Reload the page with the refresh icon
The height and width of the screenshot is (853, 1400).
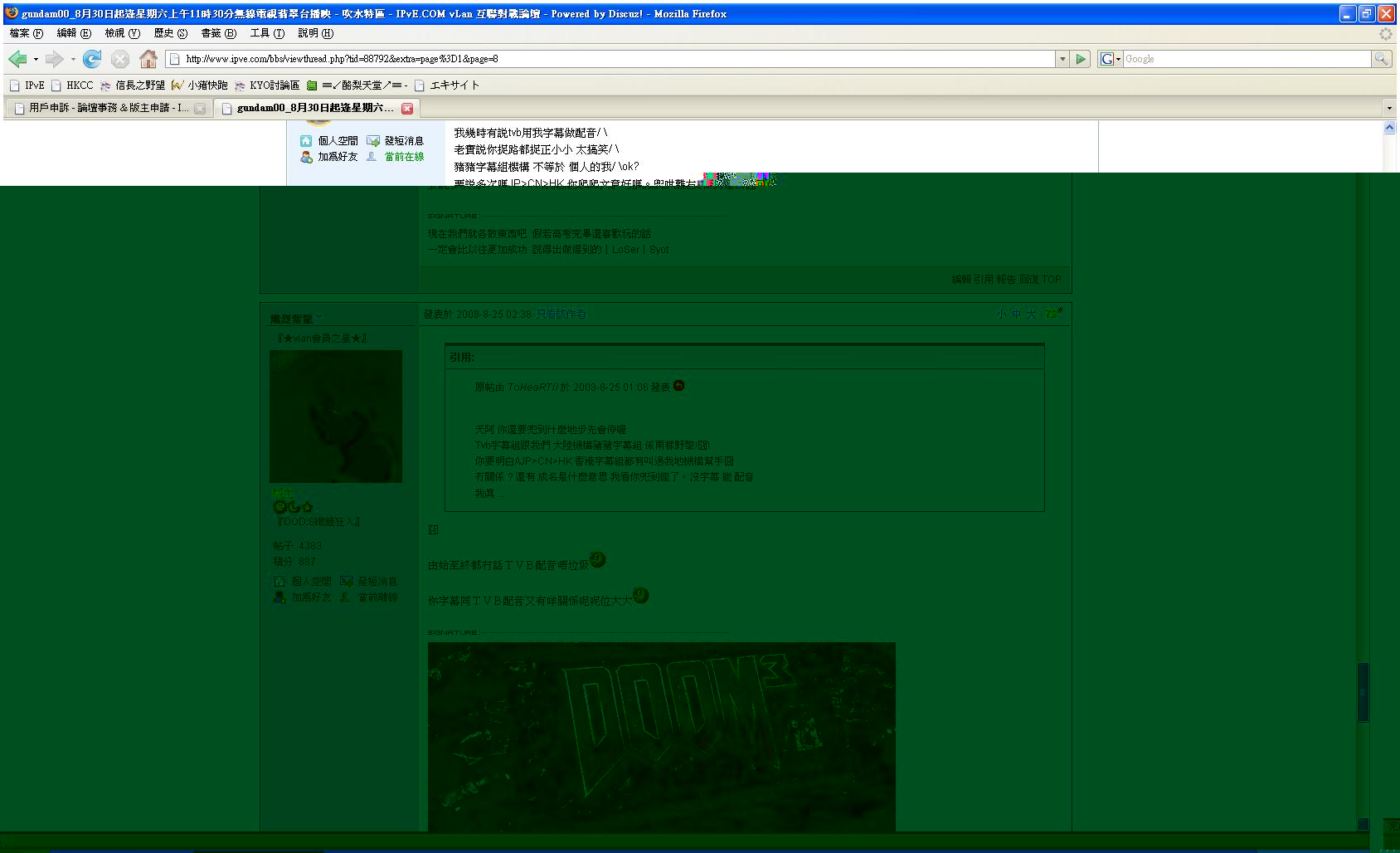[x=92, y=59]
